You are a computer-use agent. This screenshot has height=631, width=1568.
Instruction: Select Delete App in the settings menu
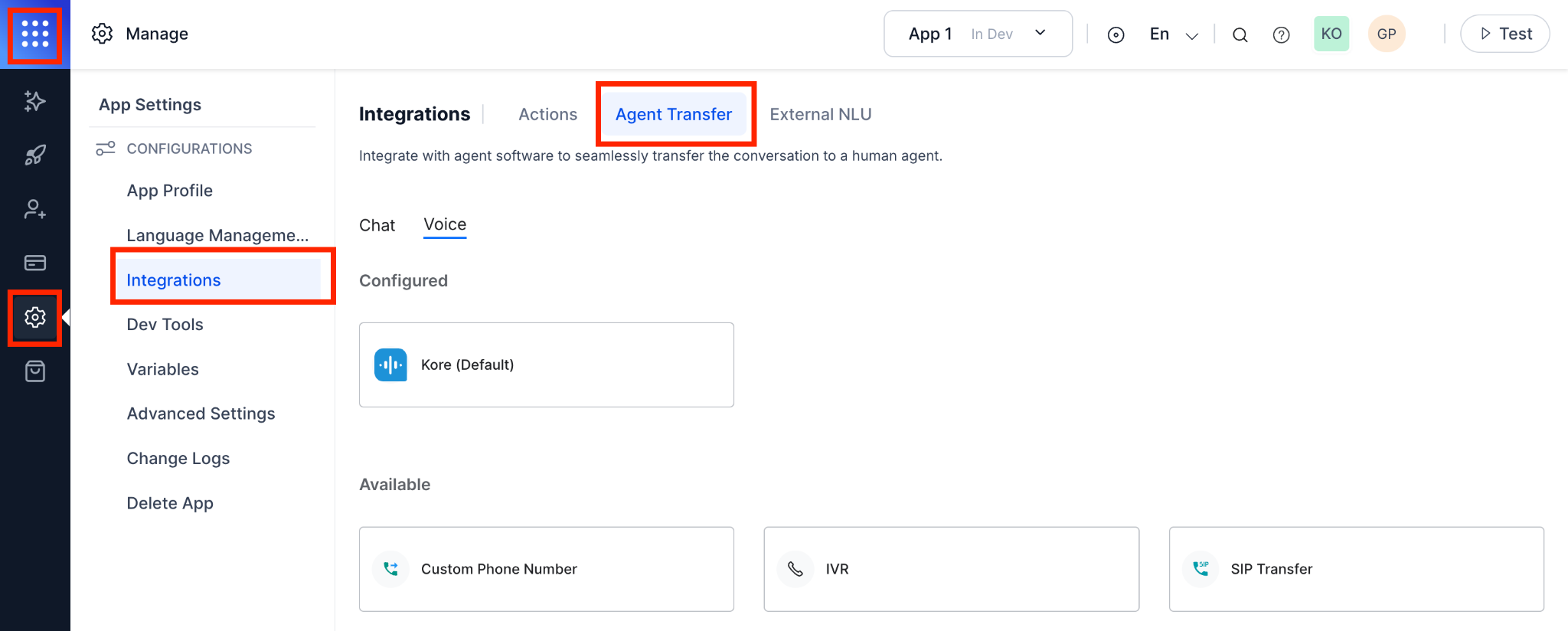pyautogui.click(x=170, y=503)
